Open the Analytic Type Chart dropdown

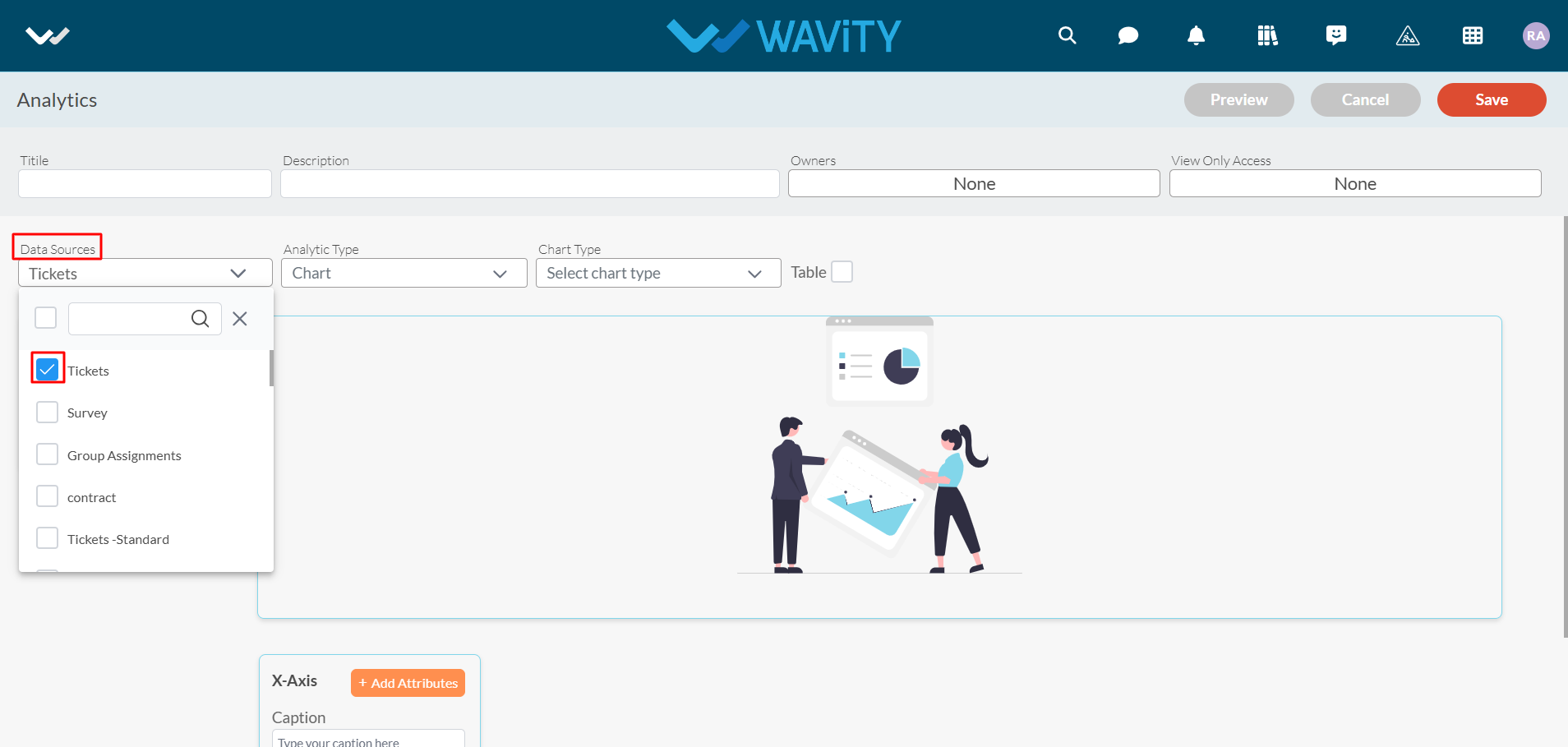[404, 273]
